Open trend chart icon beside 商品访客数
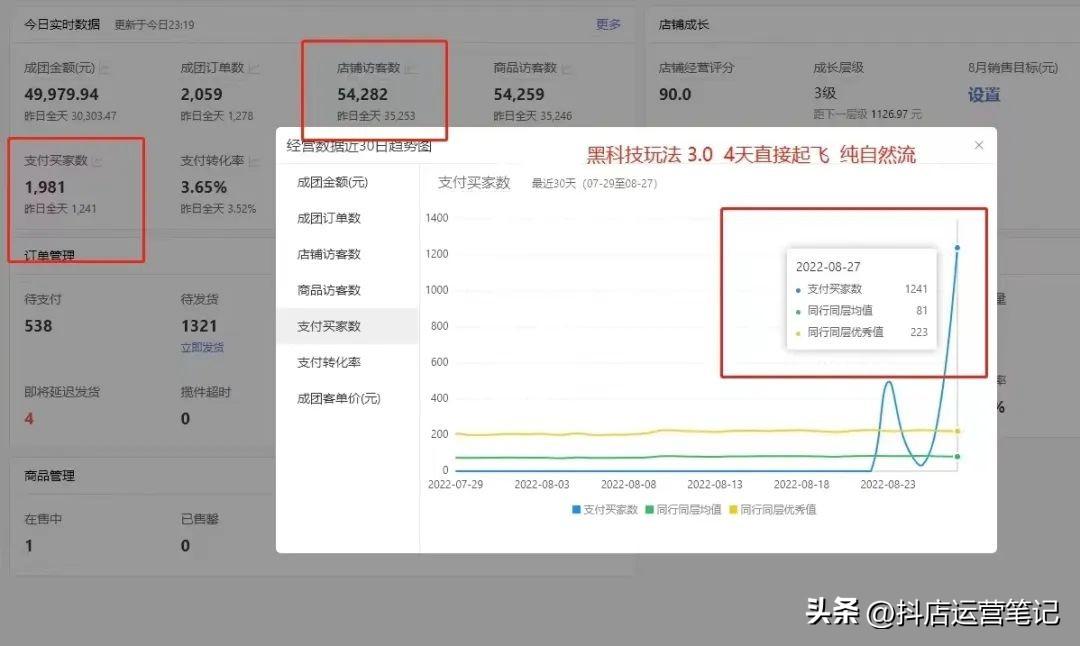 point(567,68)
